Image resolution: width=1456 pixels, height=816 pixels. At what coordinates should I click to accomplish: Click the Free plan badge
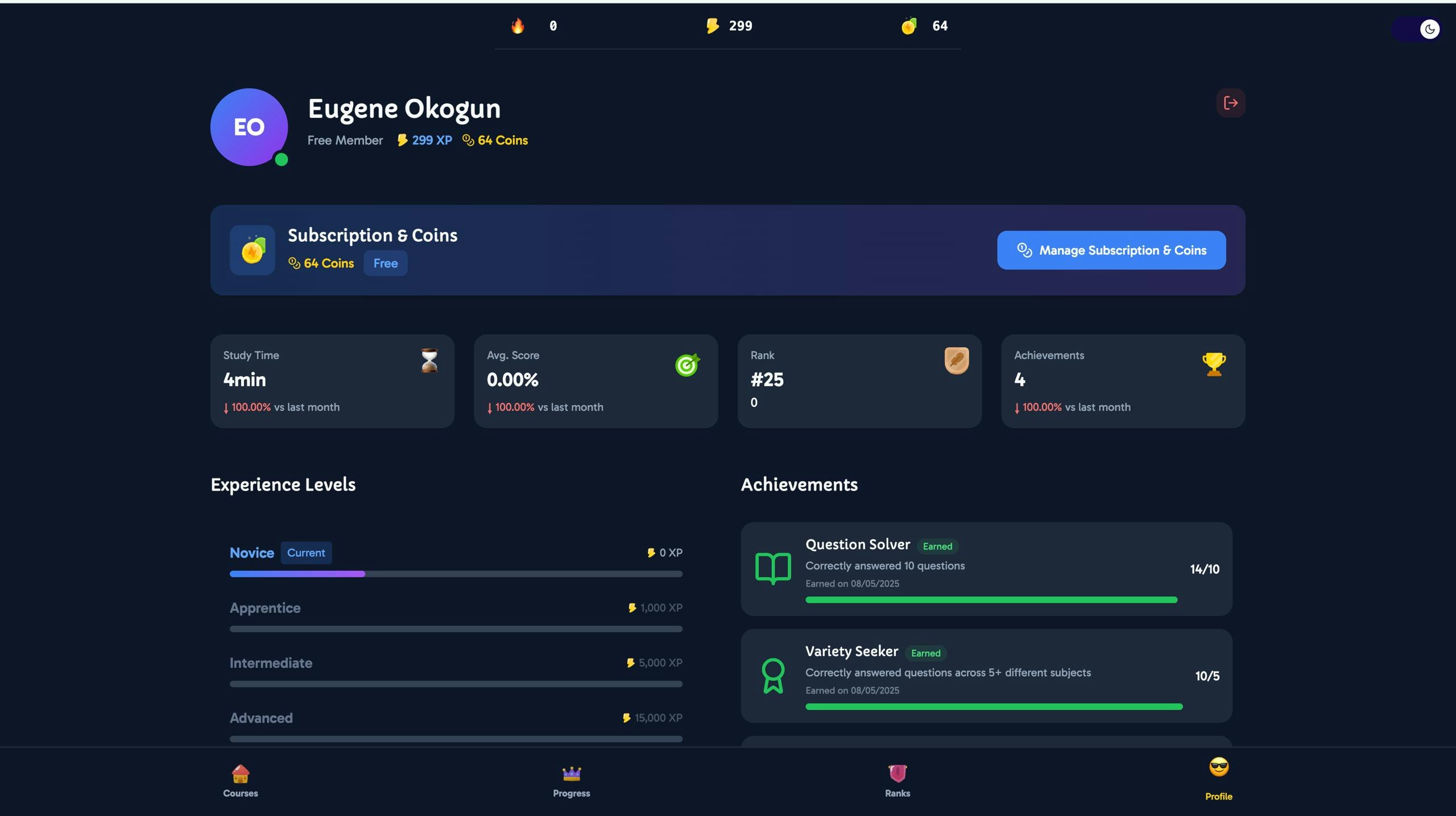385,263
